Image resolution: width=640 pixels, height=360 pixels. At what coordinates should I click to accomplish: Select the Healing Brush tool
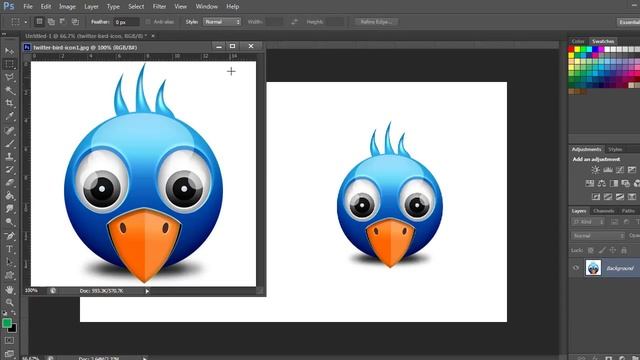pos(9,131)
